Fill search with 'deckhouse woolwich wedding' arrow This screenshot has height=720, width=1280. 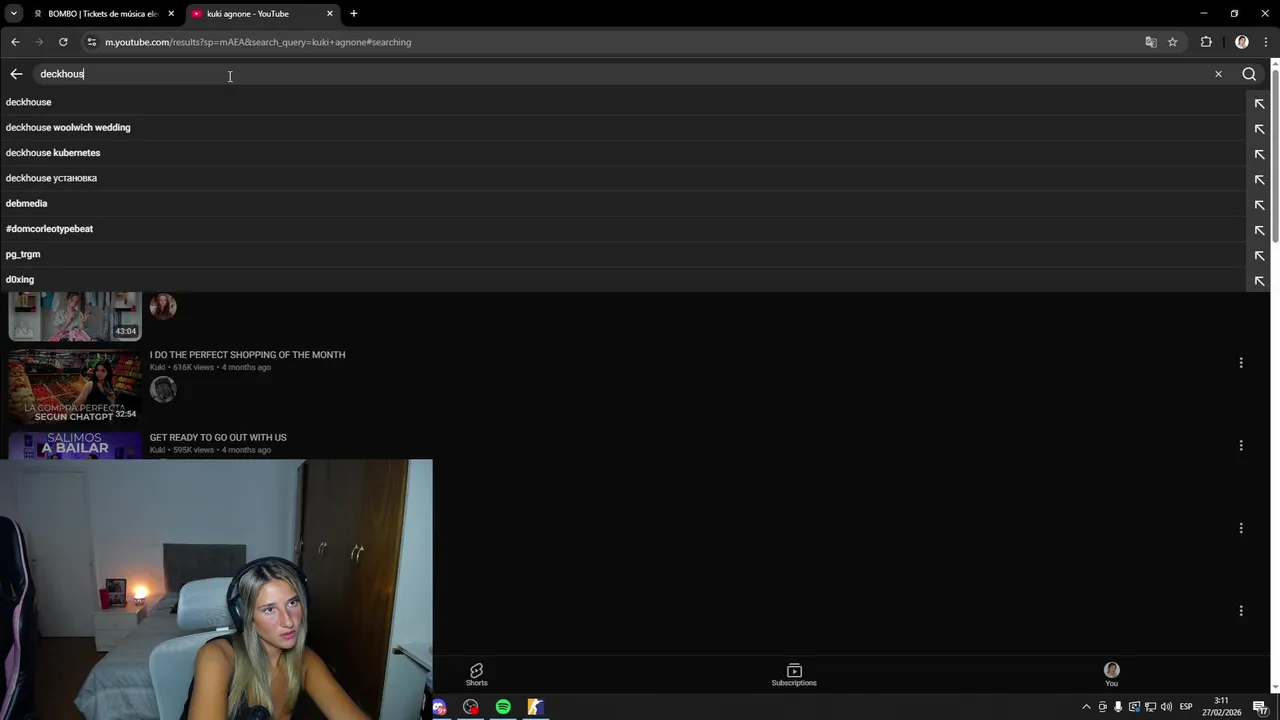coord(1259,128)
